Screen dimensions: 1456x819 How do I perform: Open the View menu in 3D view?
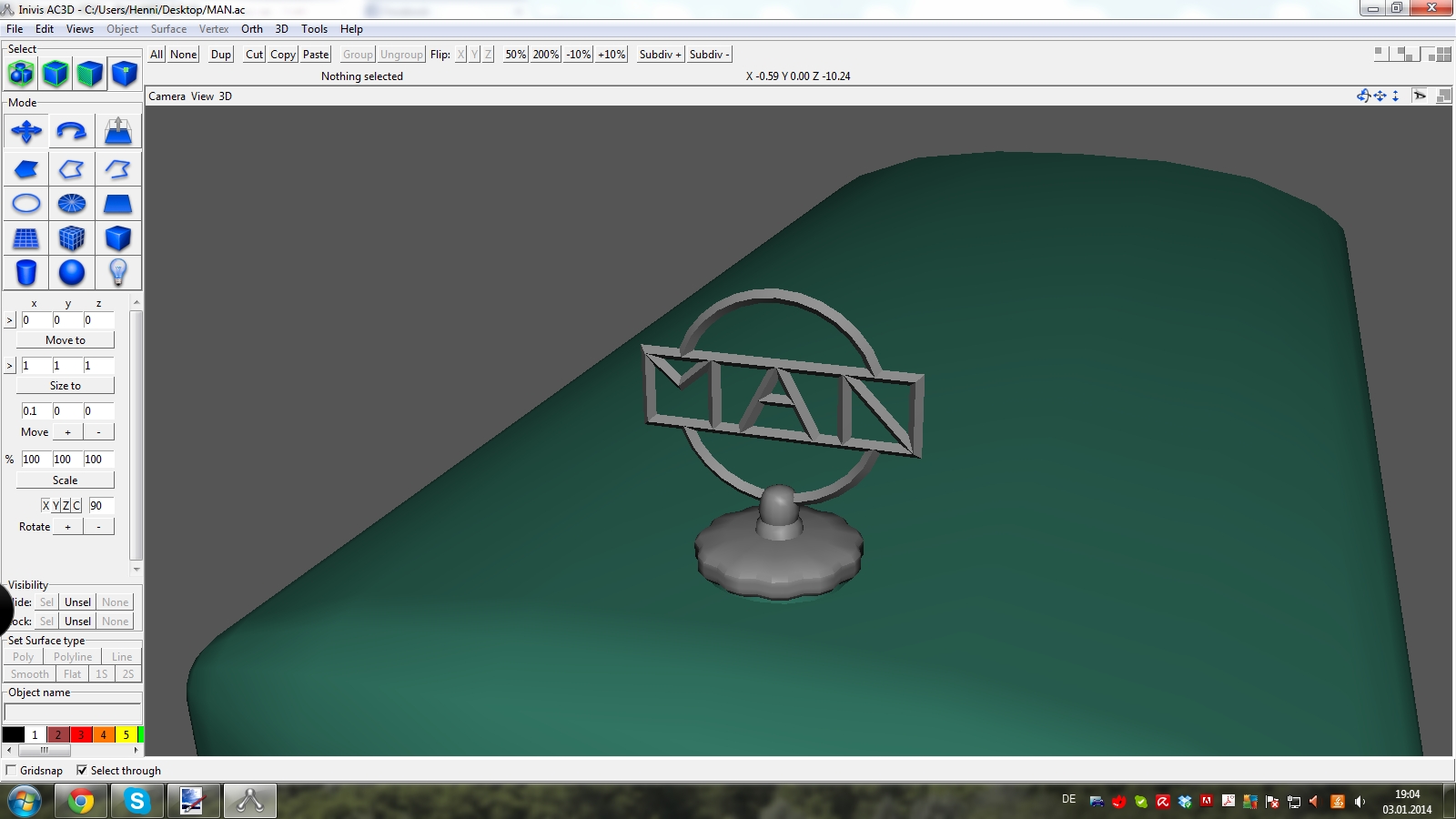click(x=202, y=96)
